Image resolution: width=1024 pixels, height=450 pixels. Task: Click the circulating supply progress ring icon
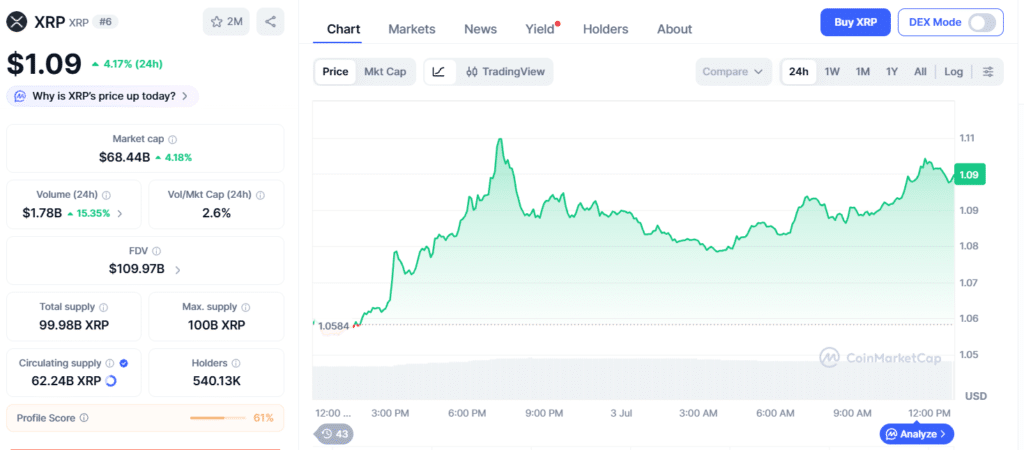tap(111, 381)
